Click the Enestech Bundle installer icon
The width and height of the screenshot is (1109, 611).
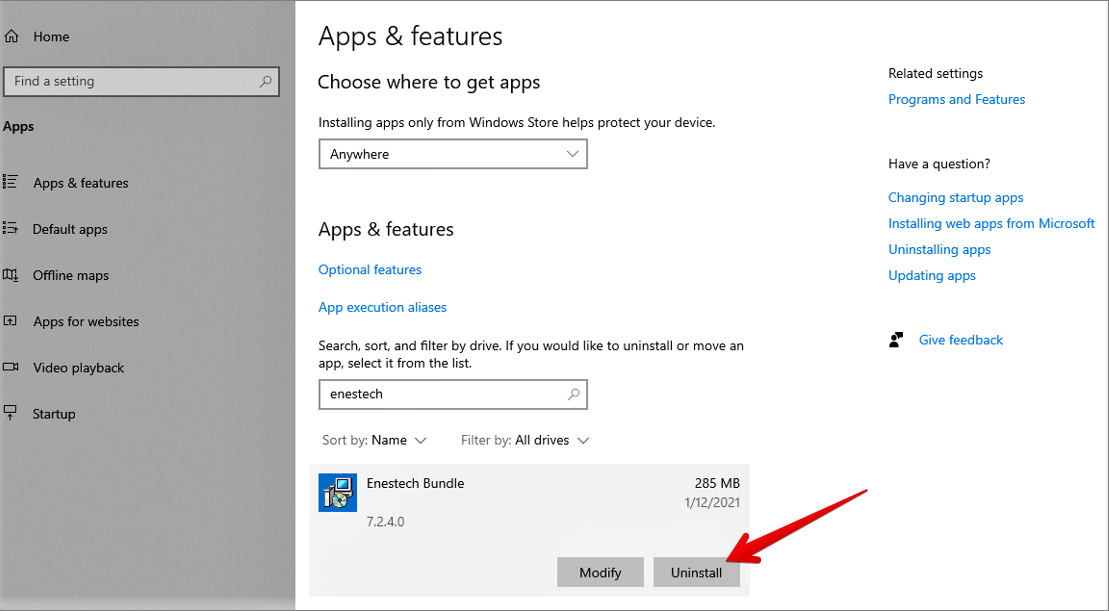pyautogui.click(x=337, y=492)
